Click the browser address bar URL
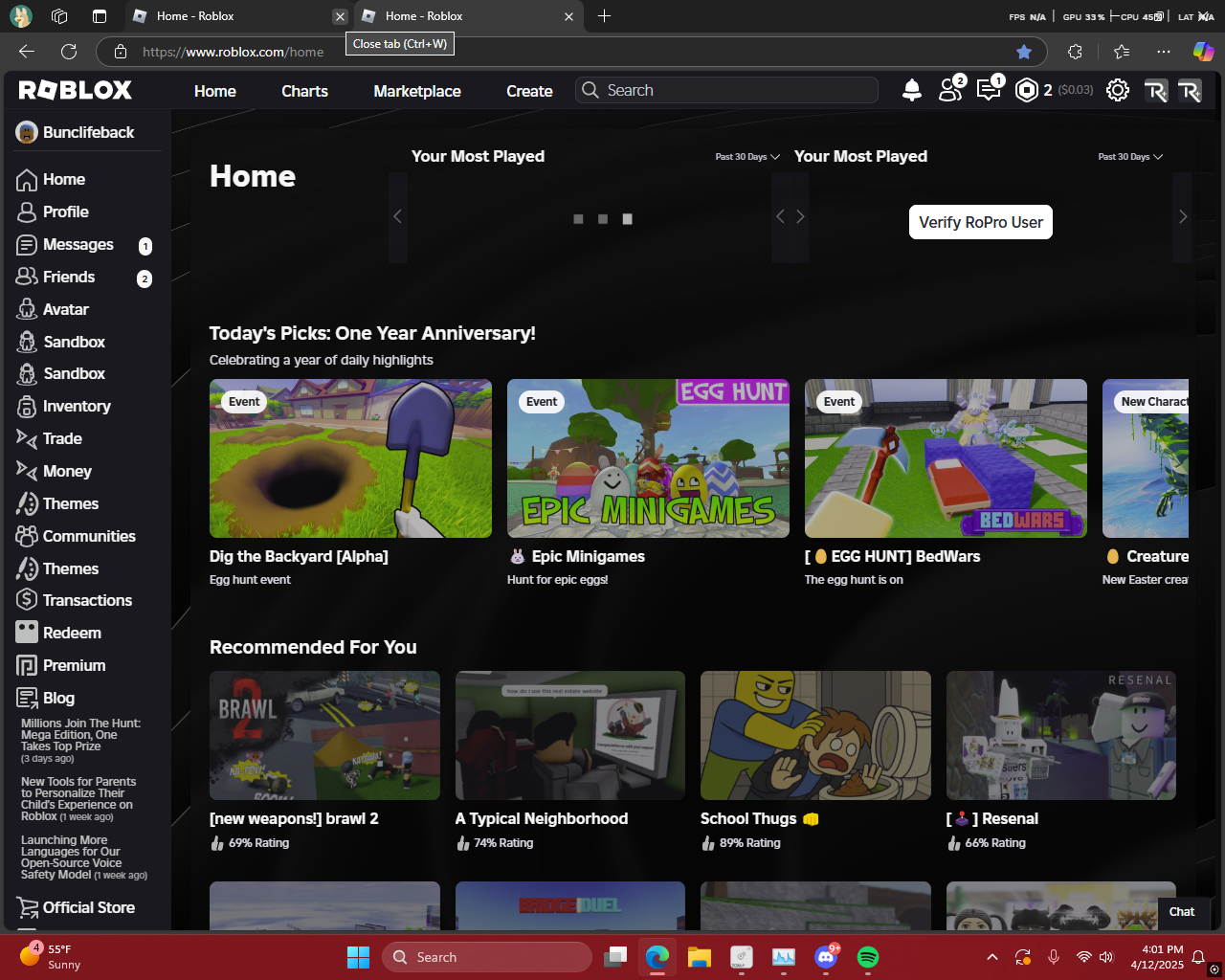Viewport: 1225px width, 980px height. pyautogui.click(x=233, y=52)
